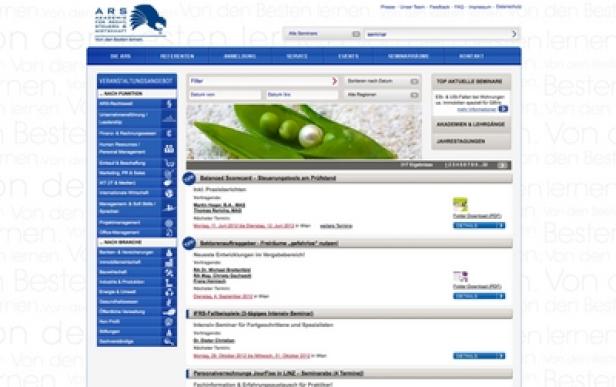Open the page selector in results bar
Viewport: 616px width, 387px height.
503,165
